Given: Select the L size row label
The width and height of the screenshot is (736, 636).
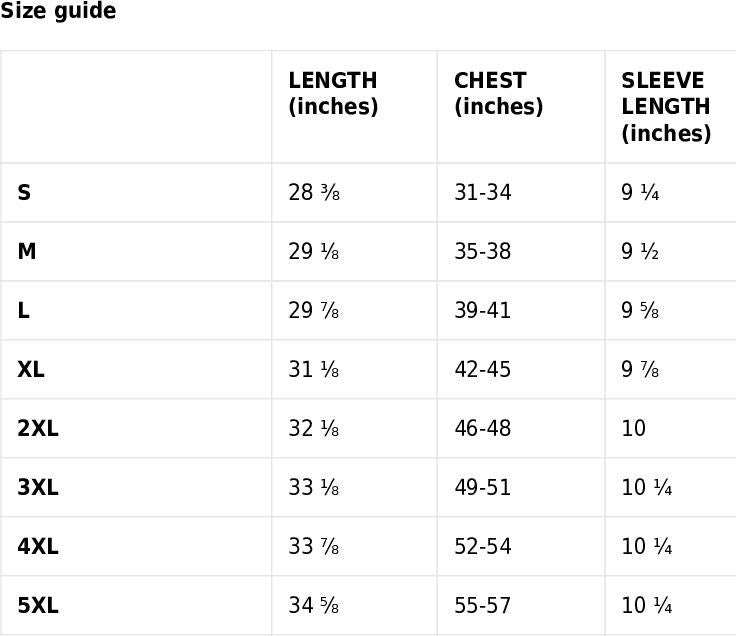Looking at the screenshot, I should tap(24, 311).
